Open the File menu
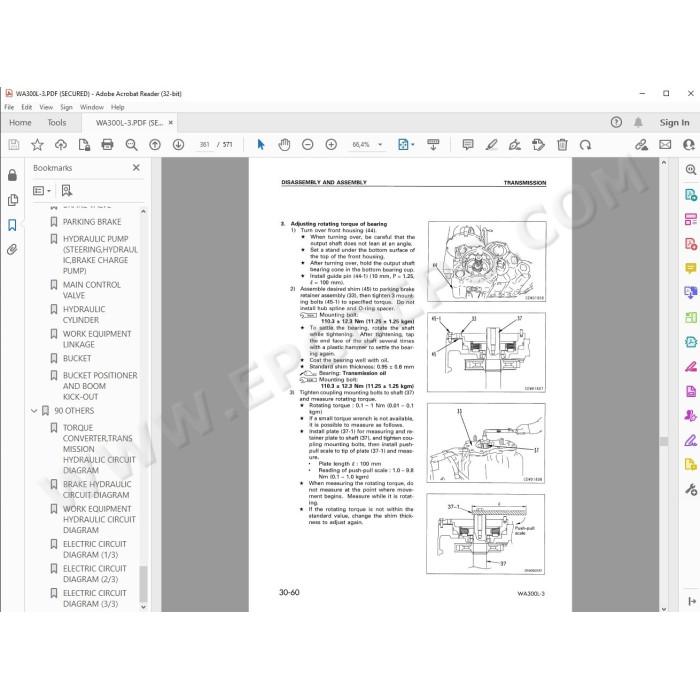The image size is (700, 700). (x=9, y=107)
